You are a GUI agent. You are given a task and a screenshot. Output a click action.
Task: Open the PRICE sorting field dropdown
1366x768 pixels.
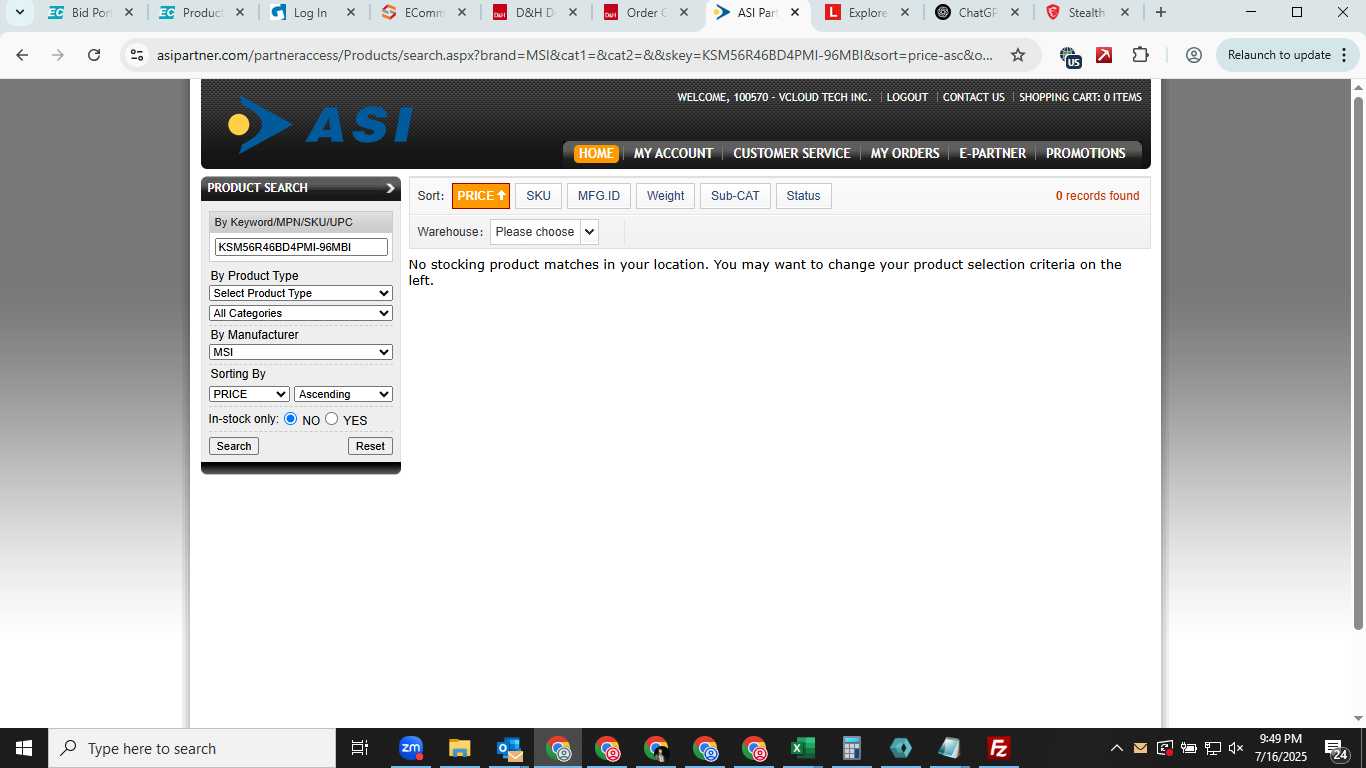[249, 394]
